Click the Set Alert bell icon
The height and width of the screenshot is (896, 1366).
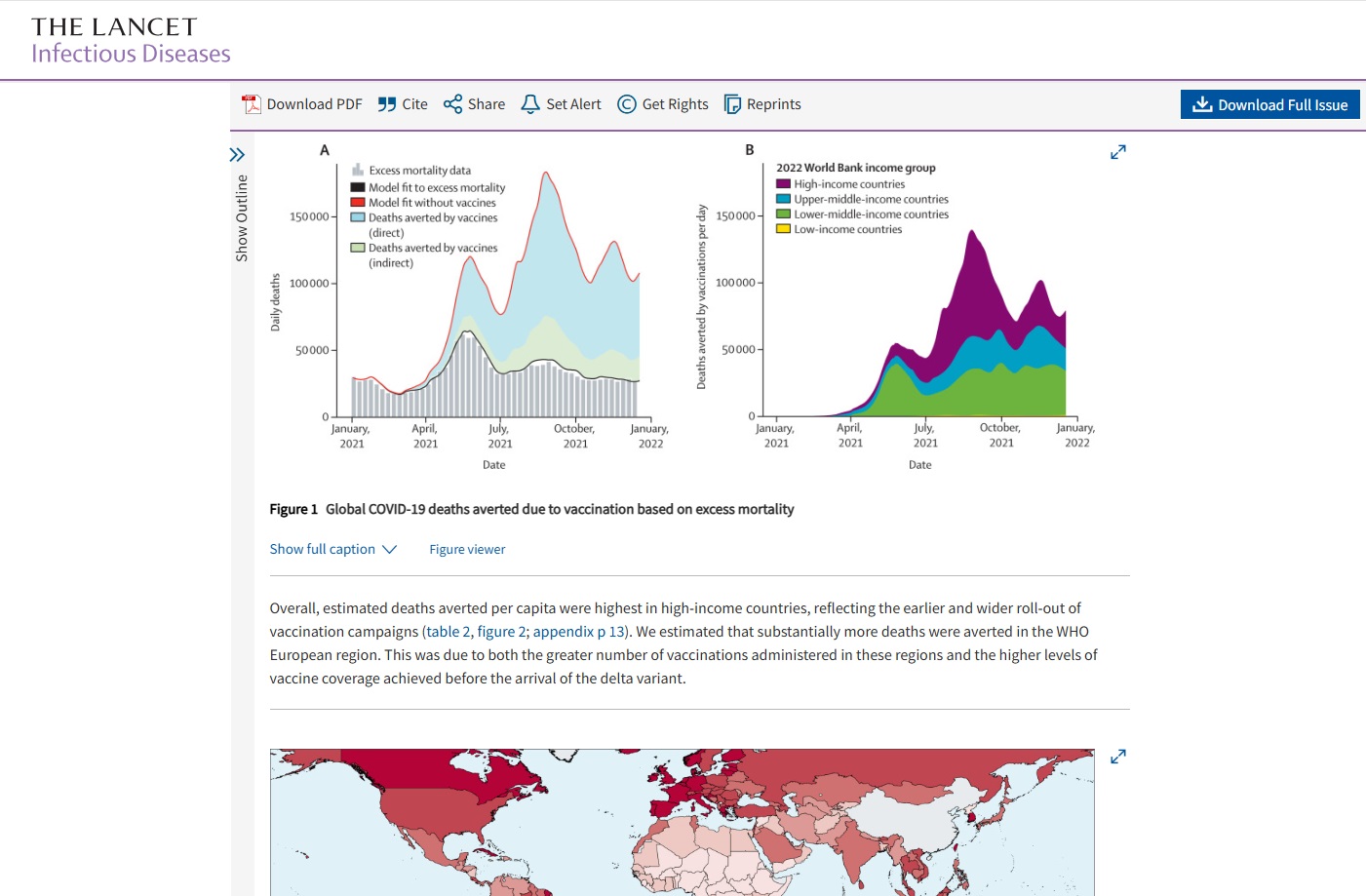coord(530,104)
